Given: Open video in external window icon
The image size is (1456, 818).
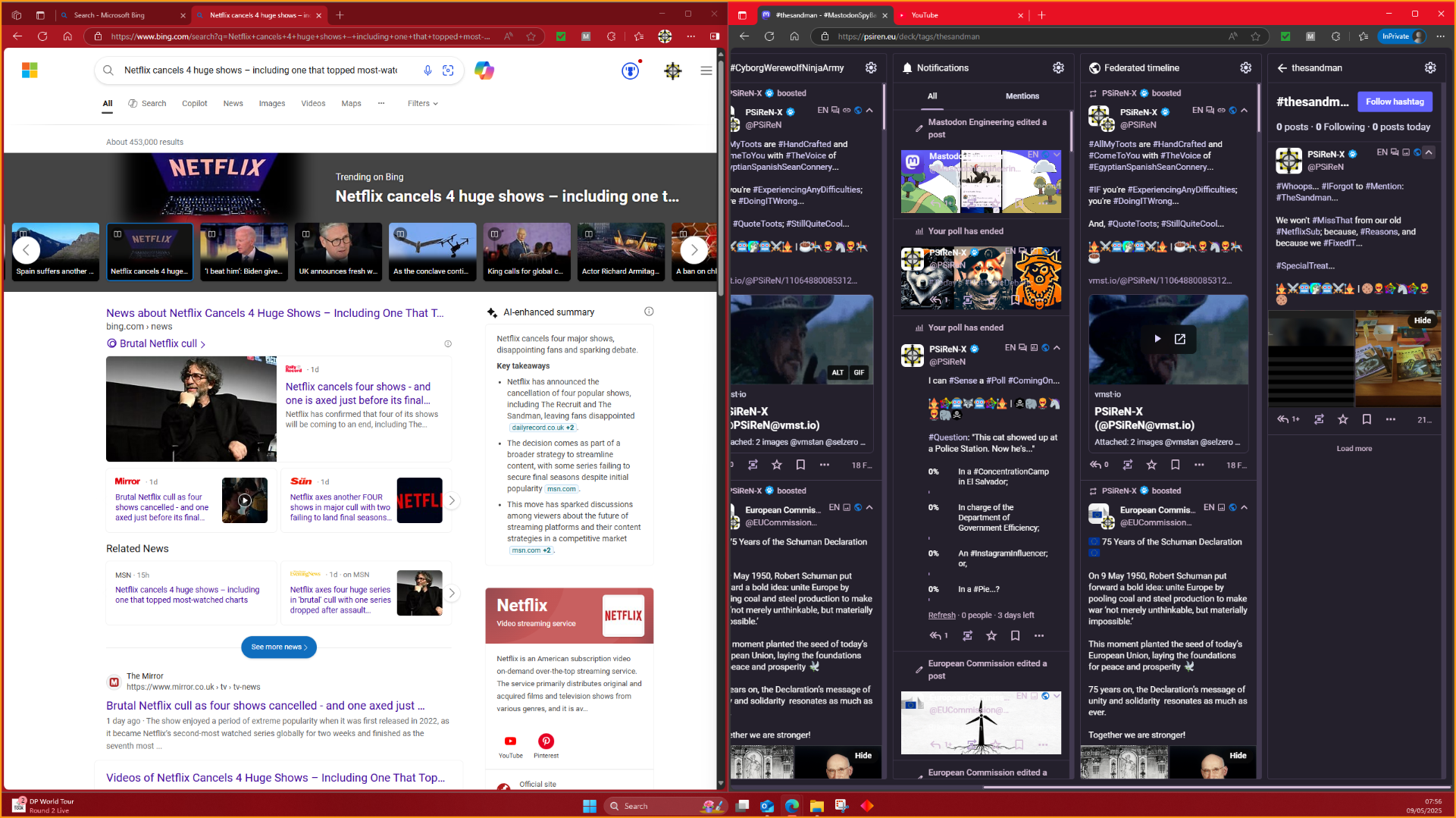Looking at the screenshot, I should [x=1180, y=339].
